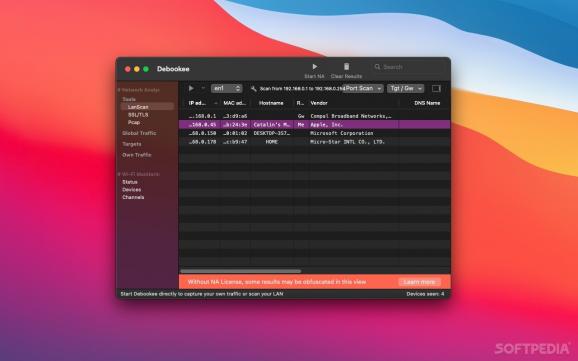
Task: Click inside the Search field
Action: pos(408,67)
